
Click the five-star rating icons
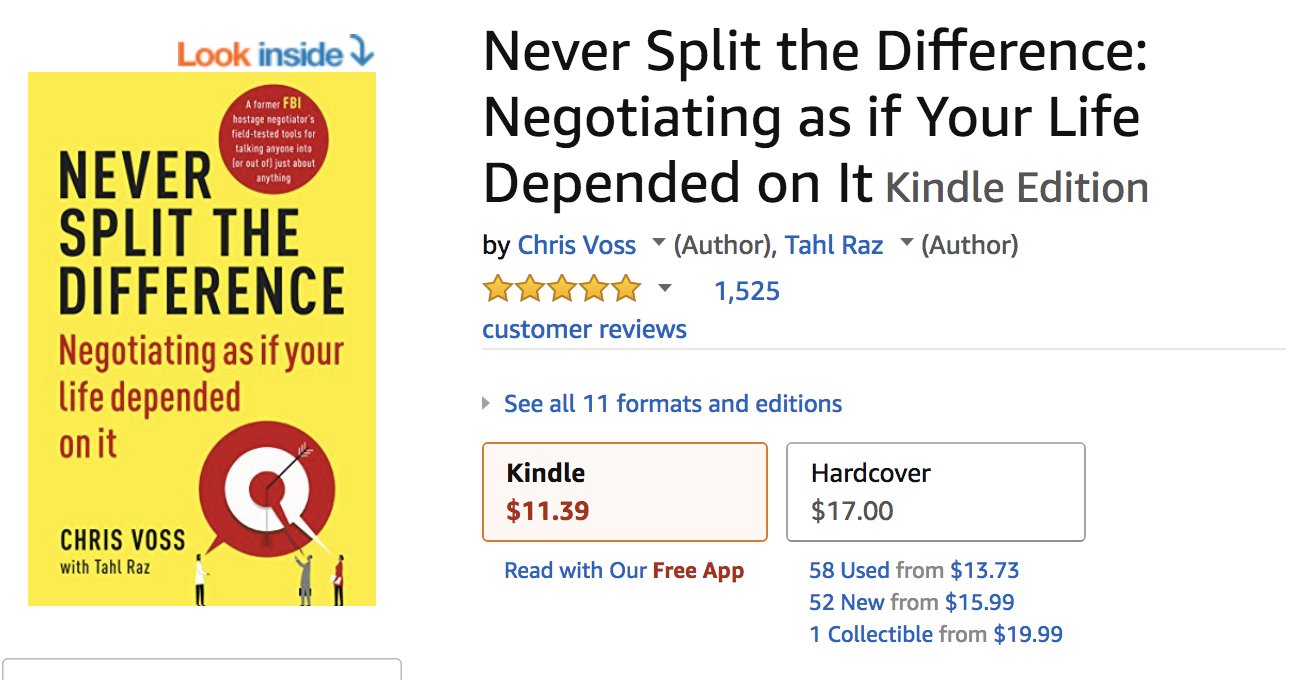click(561, 290)
